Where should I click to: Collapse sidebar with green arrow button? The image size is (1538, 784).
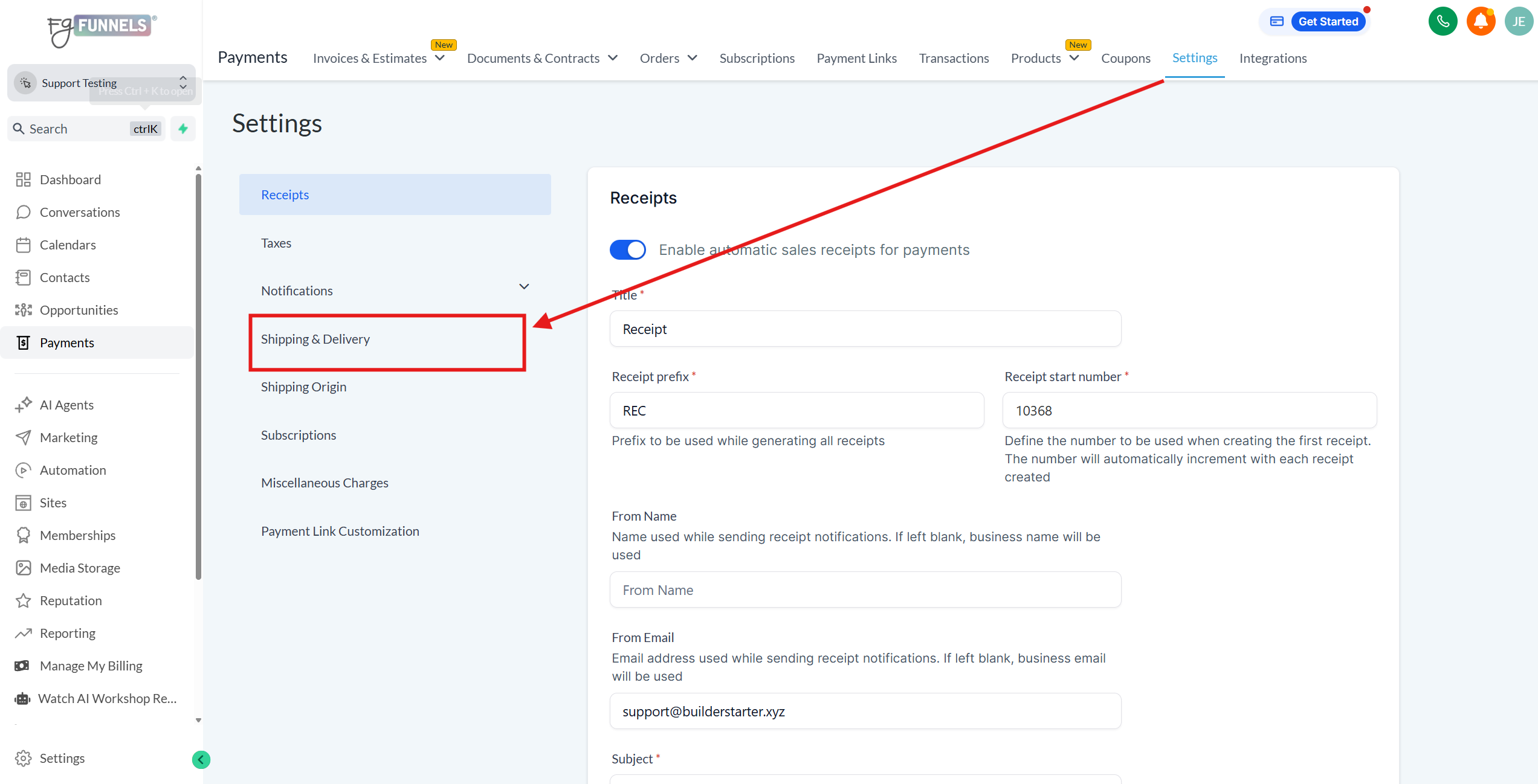[201, 759]
